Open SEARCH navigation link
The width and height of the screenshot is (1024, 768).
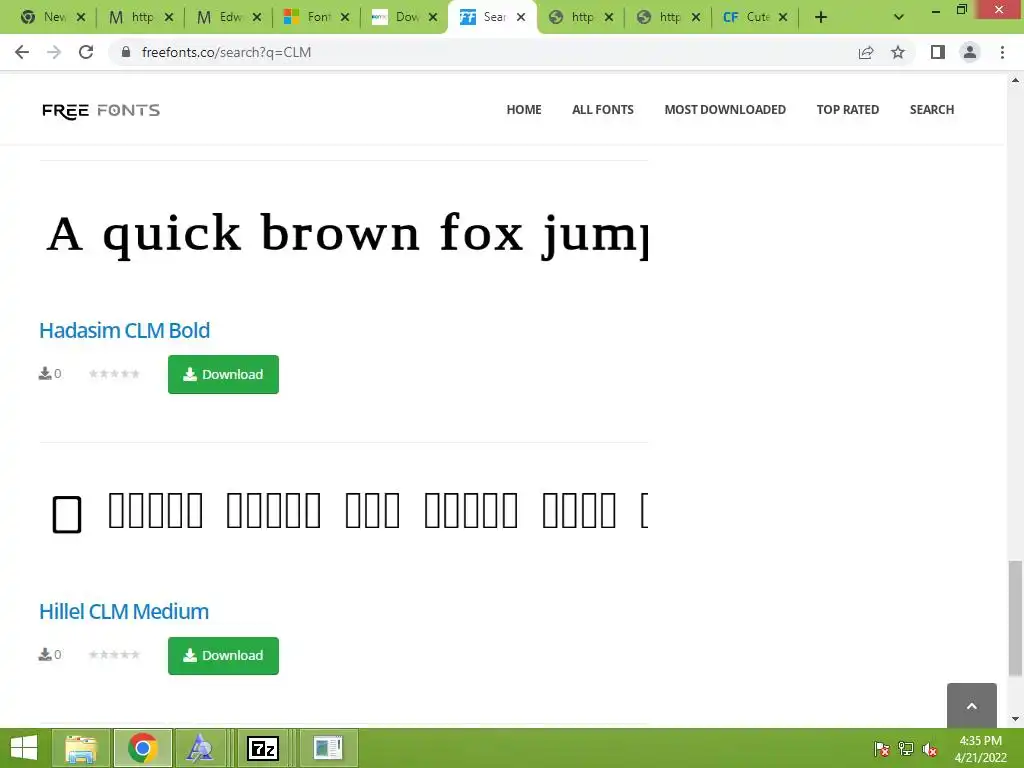coord(932,110)
